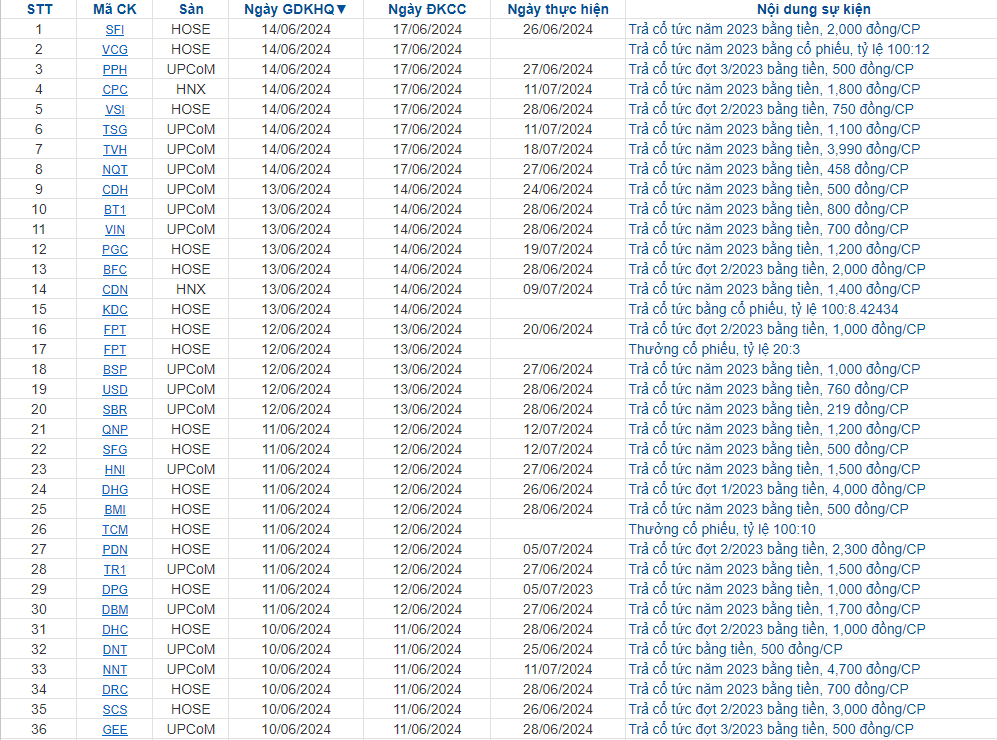This screenshot has height=740, width=997.
Task: Open the BMI stock code link
Action: tap(114, 510)
